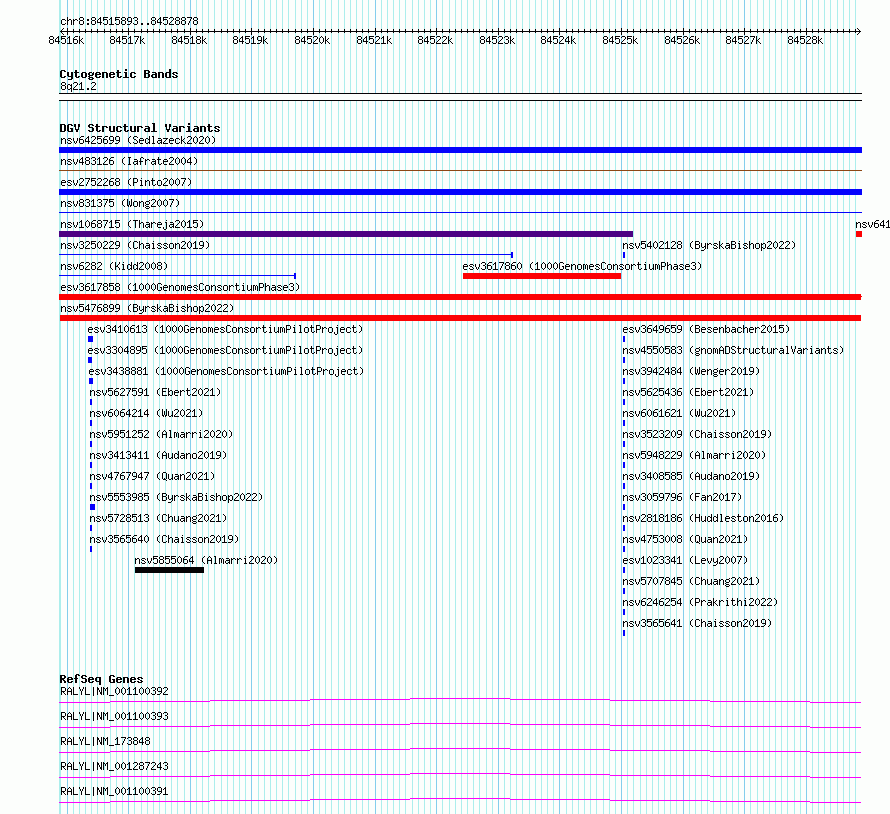Open nsv2818186 (Huddleston2016) label
Screen dimensions: 890x814
pyautogui.click(x=703, y=518)
